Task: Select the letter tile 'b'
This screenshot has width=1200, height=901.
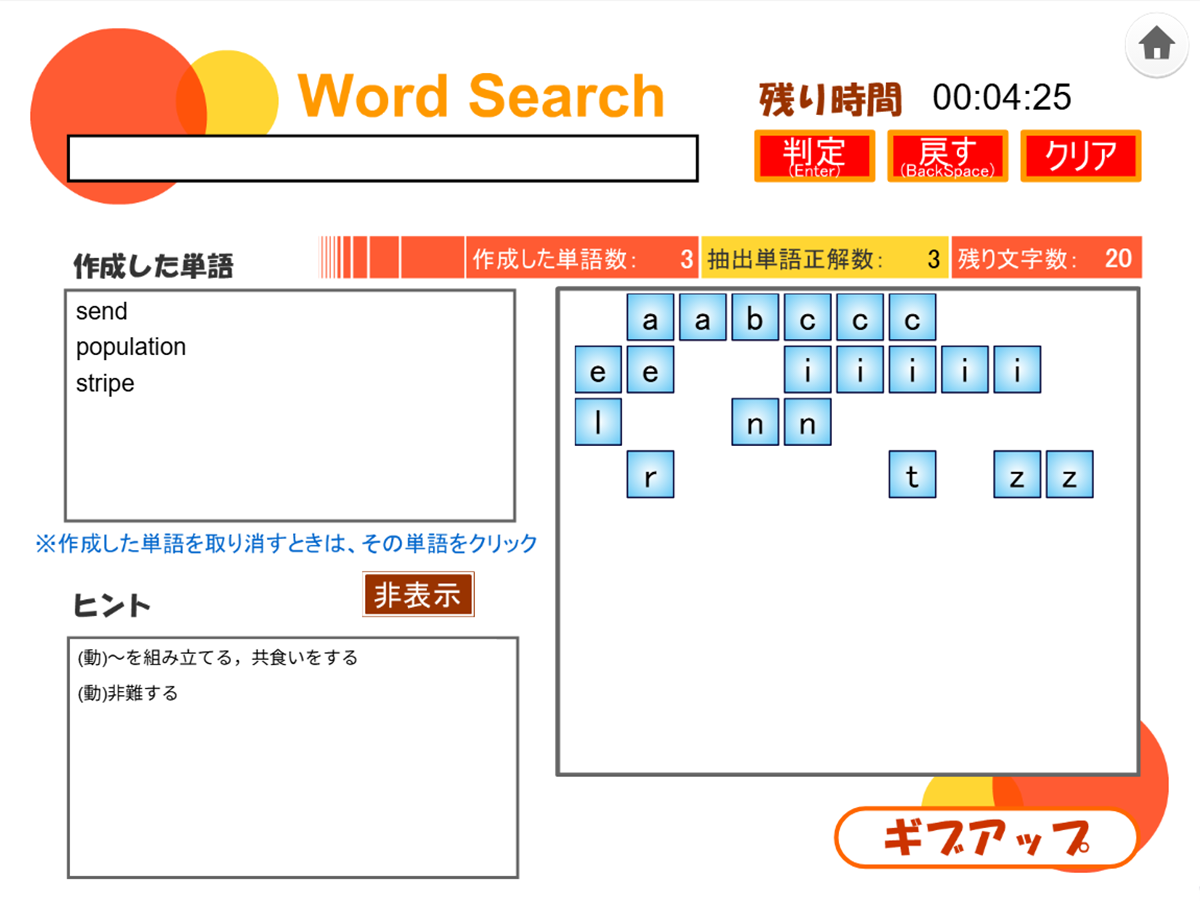Action: point(754,317)
